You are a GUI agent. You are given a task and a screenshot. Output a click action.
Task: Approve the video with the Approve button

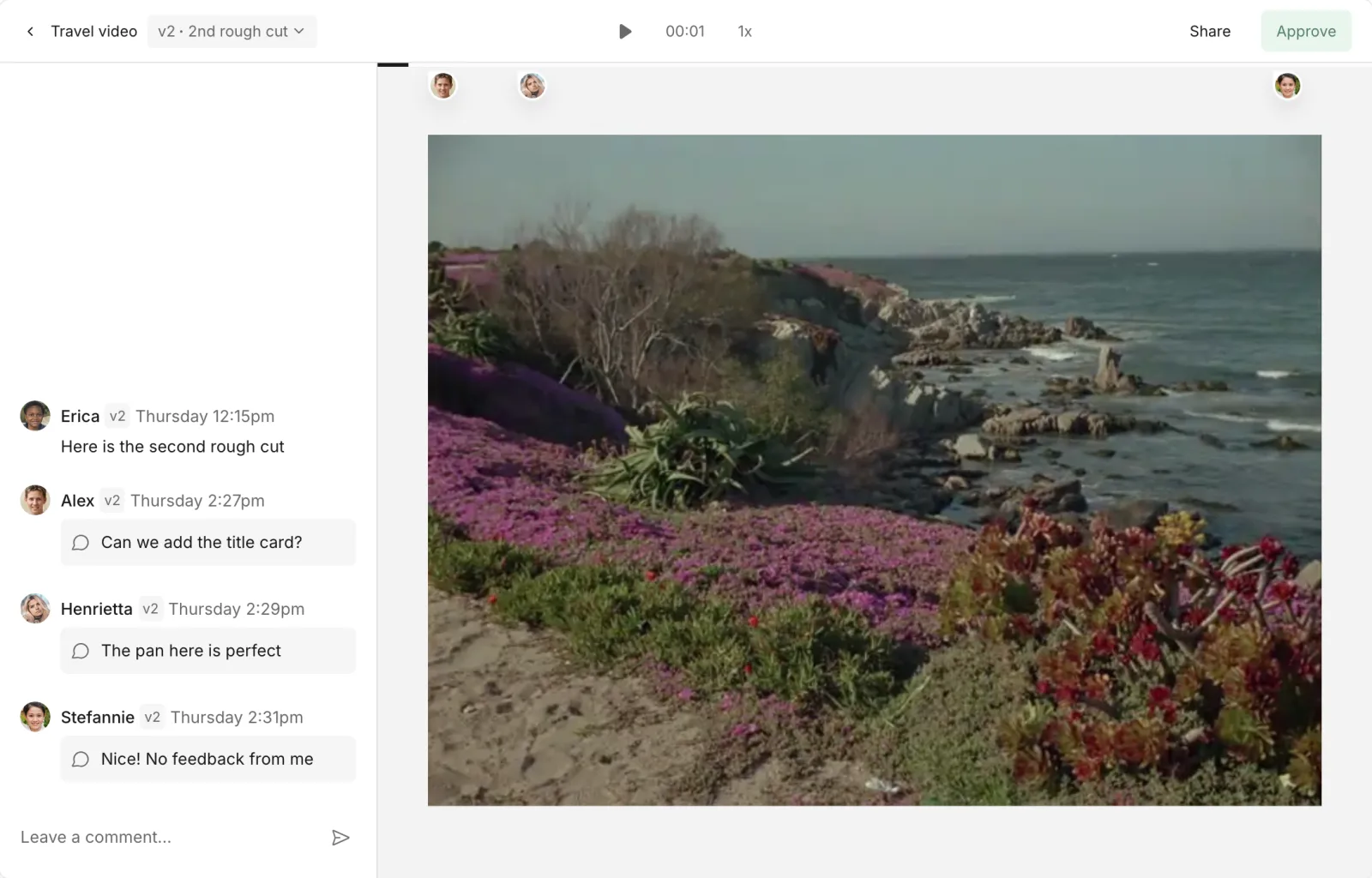(x=1305, y=32)
